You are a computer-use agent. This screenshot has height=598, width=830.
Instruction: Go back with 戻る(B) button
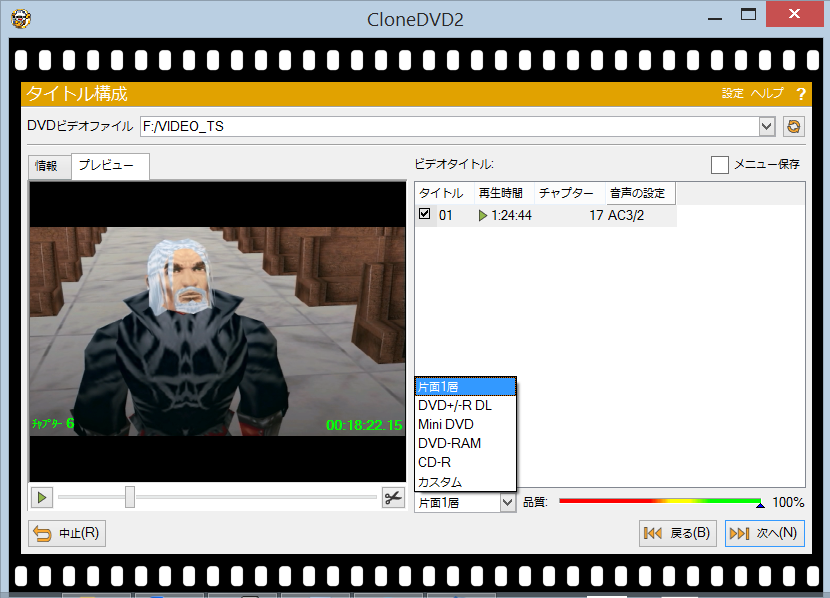tap(678, 533)
